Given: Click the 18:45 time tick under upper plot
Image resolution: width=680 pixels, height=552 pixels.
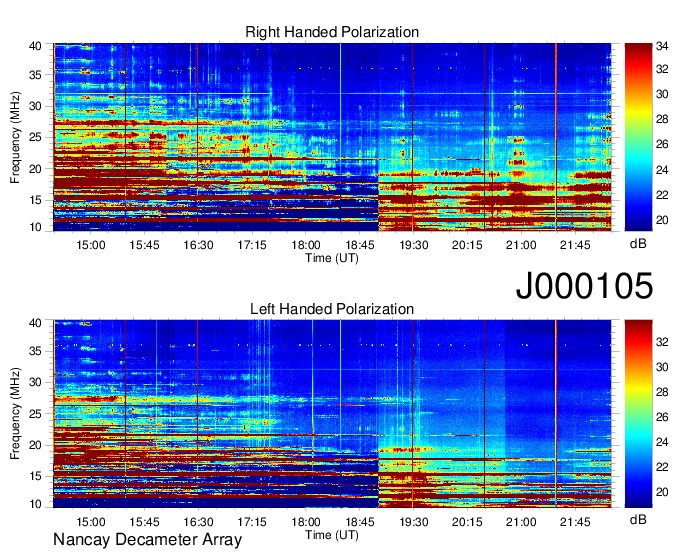Looking at the screenshot, I should pos(360,245).
